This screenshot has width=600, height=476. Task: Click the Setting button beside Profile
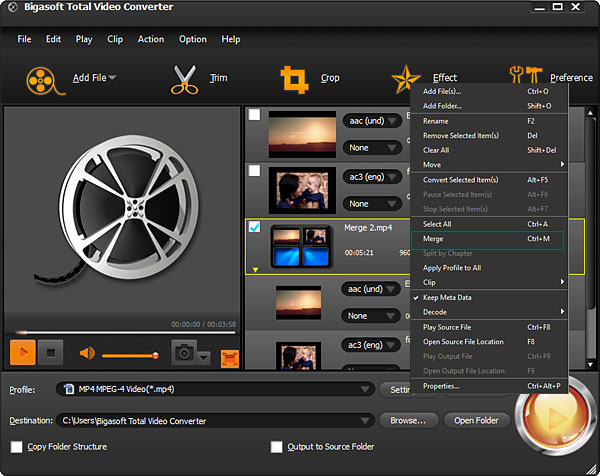click(x=396, y=390)
